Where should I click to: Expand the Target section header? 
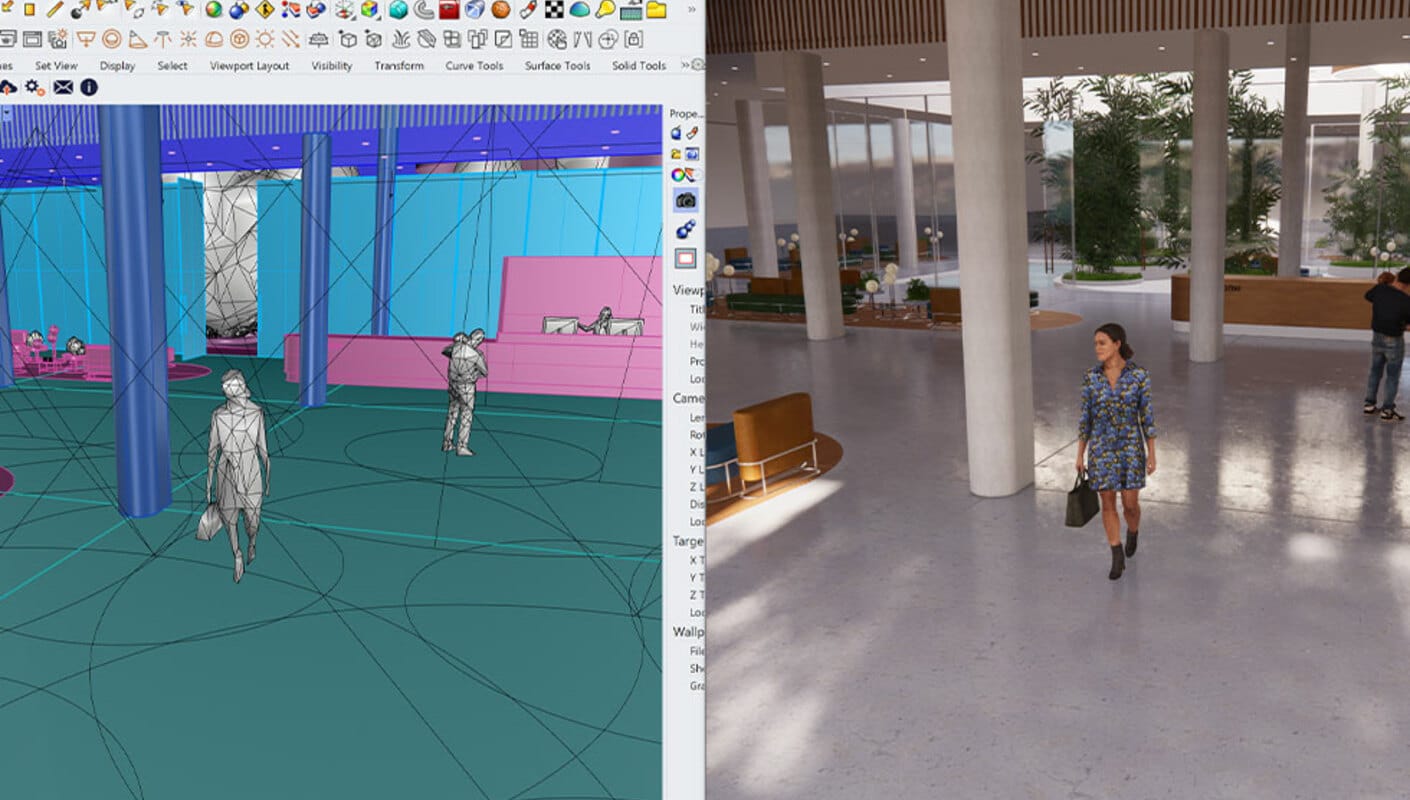pyautogui.click(x=687, y=541)
